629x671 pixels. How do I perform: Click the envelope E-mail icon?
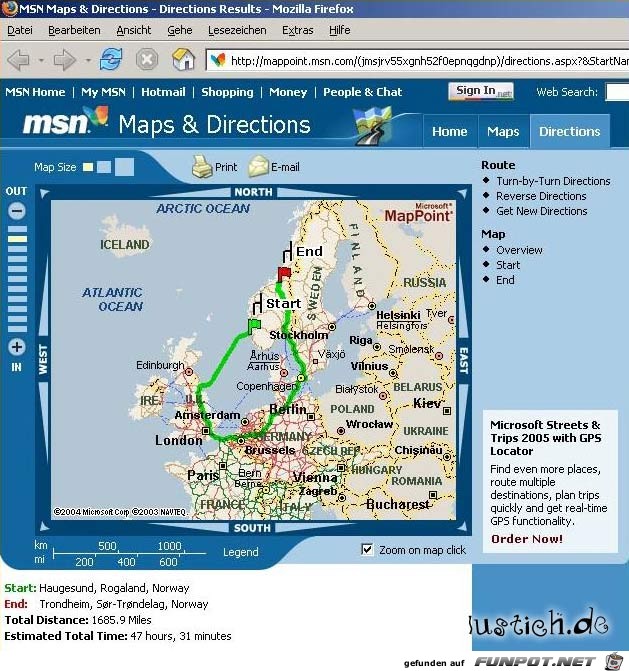click(258, 166)
